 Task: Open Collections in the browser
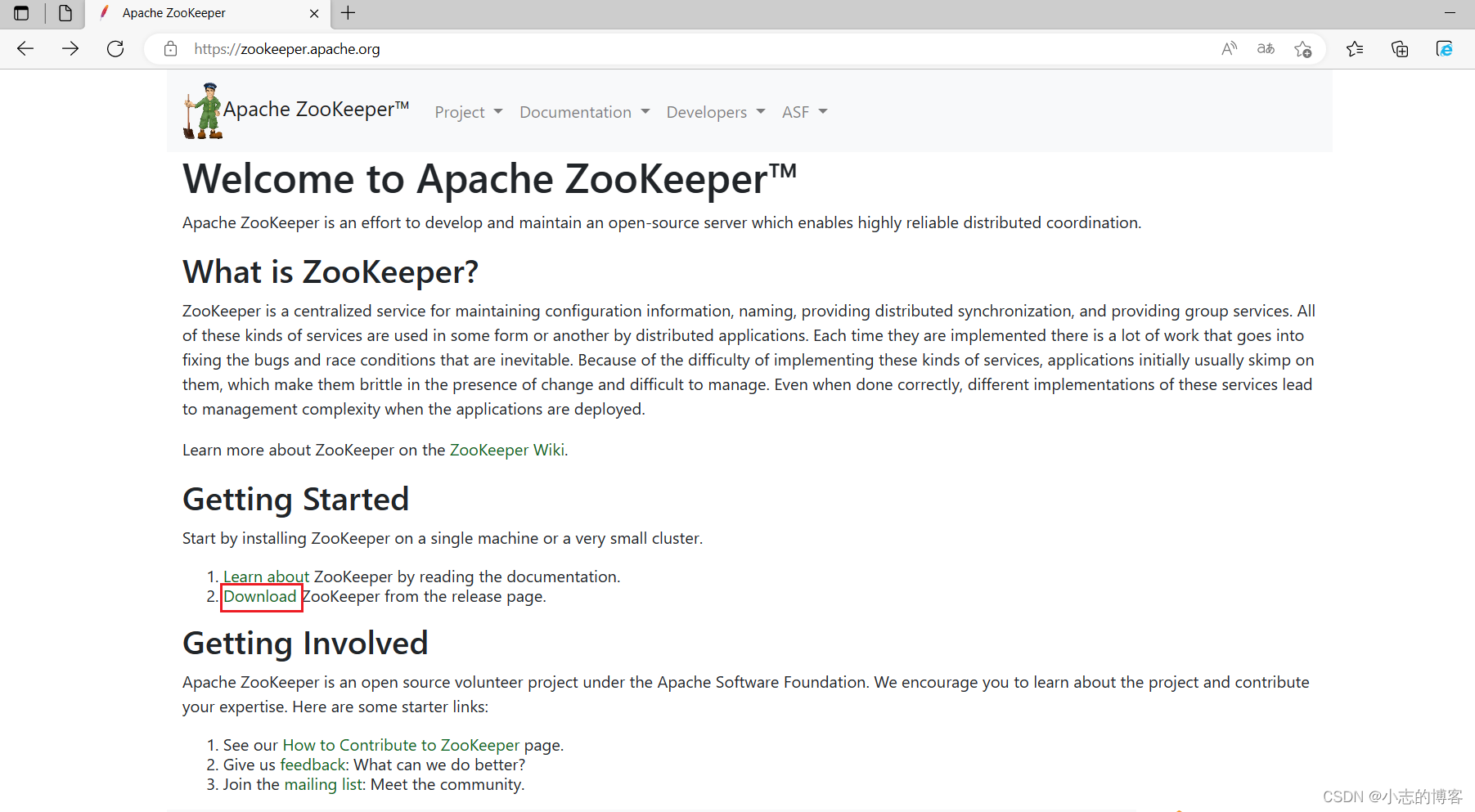[x=1400, y=48]
